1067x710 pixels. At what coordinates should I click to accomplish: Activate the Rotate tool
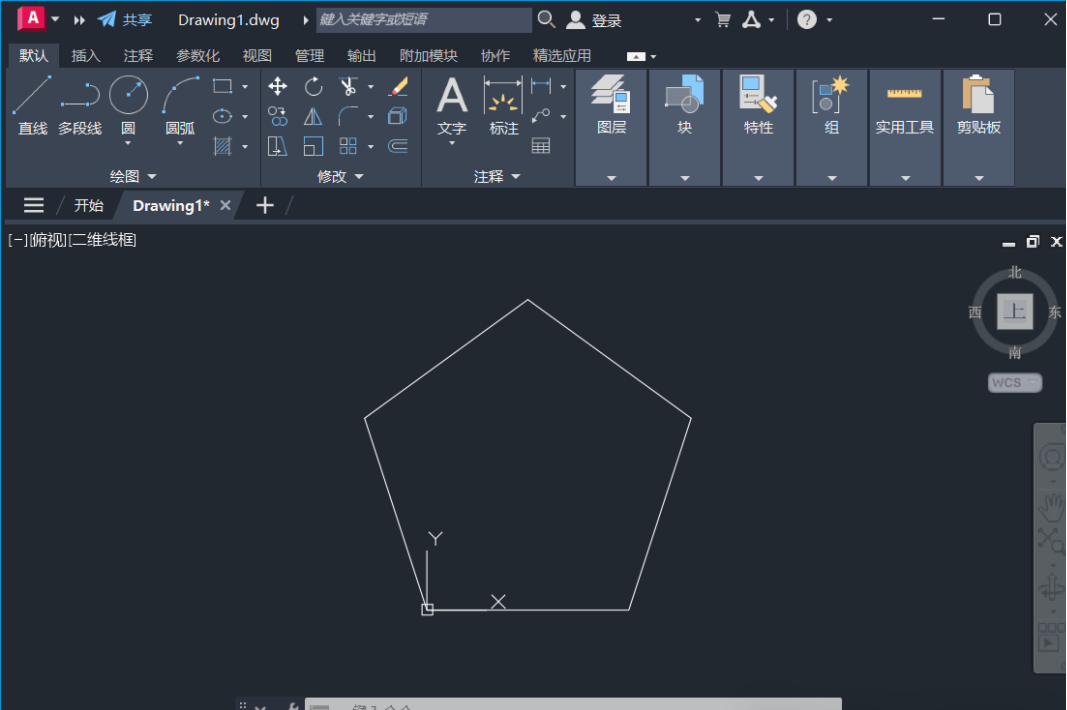pos(313,86)
